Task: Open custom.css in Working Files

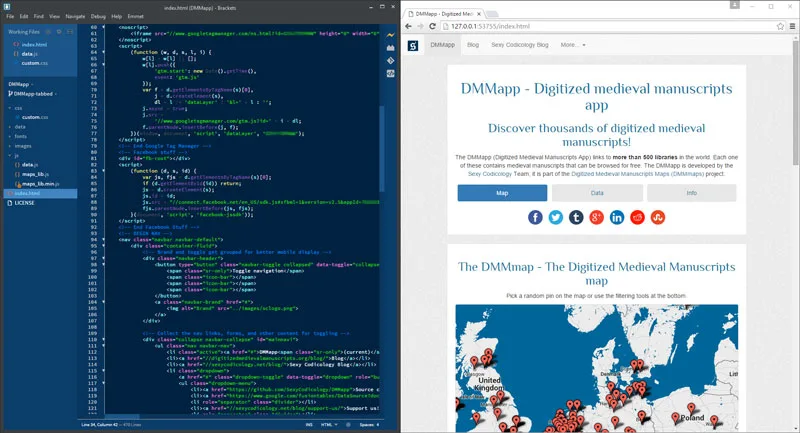Action: coord(35,63)
